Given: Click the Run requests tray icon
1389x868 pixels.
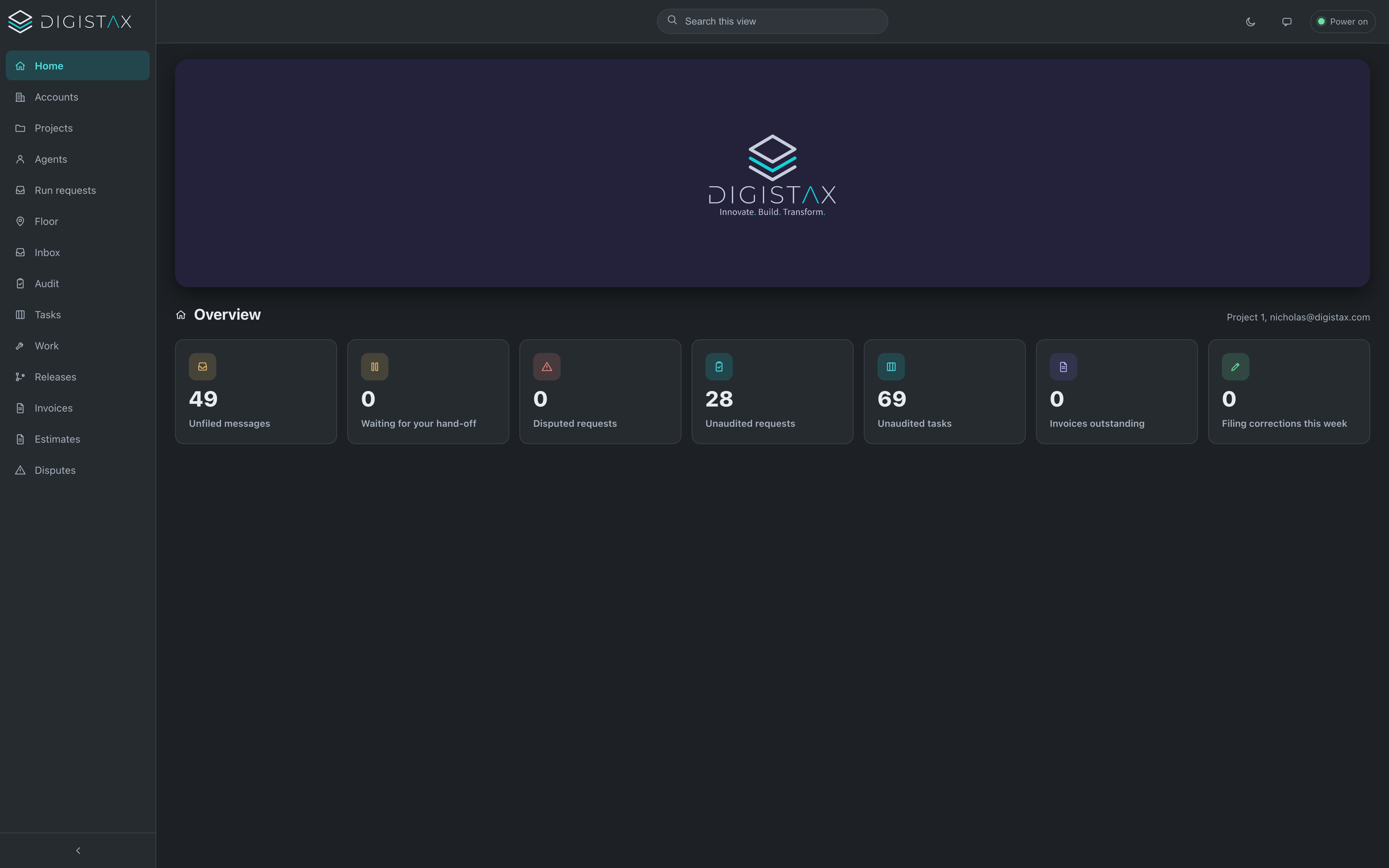Looking at the screenshot, I should 20,190.
